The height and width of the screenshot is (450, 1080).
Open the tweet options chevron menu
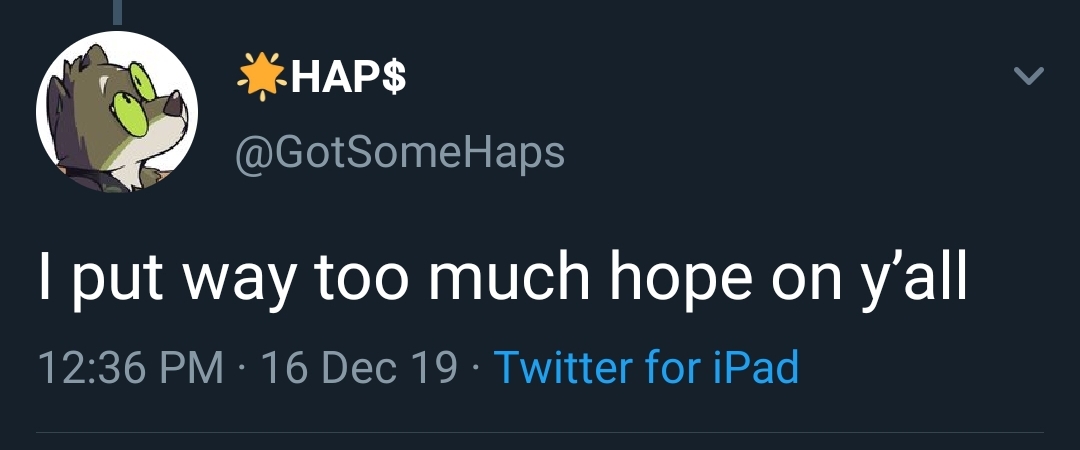coord(1028,76)
